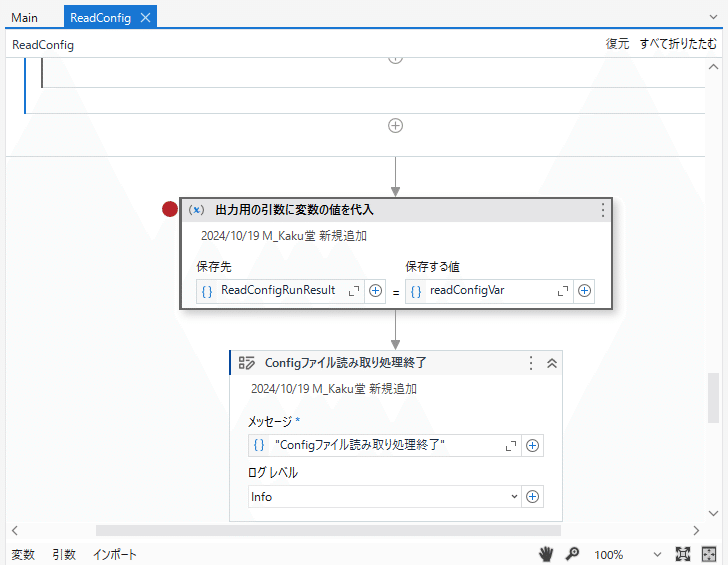Image resolution: width=728 pixels, height=565 pixels.
Task: Open options menu of the assign activity
Action: (603, 210)
